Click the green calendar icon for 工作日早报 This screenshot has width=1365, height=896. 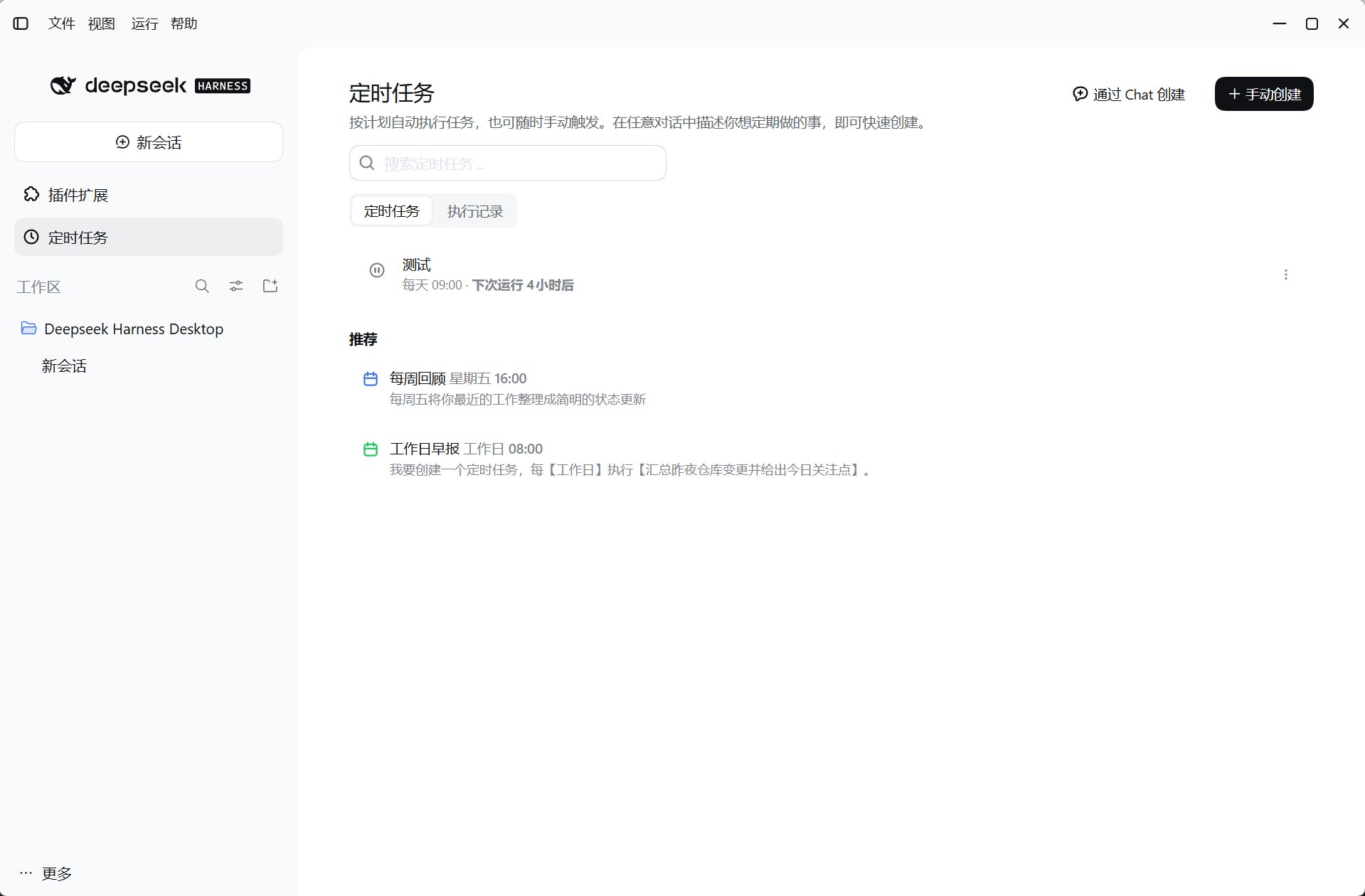click(371, 449)
